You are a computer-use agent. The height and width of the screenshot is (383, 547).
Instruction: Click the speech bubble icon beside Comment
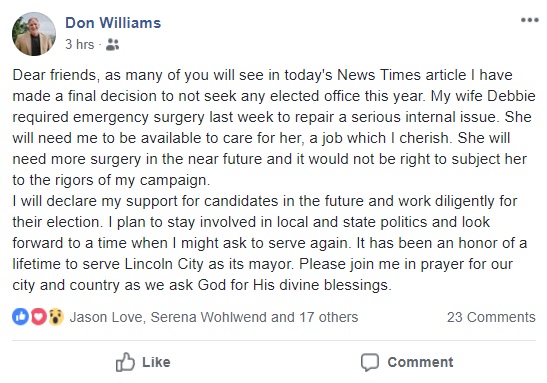point(370,362)
